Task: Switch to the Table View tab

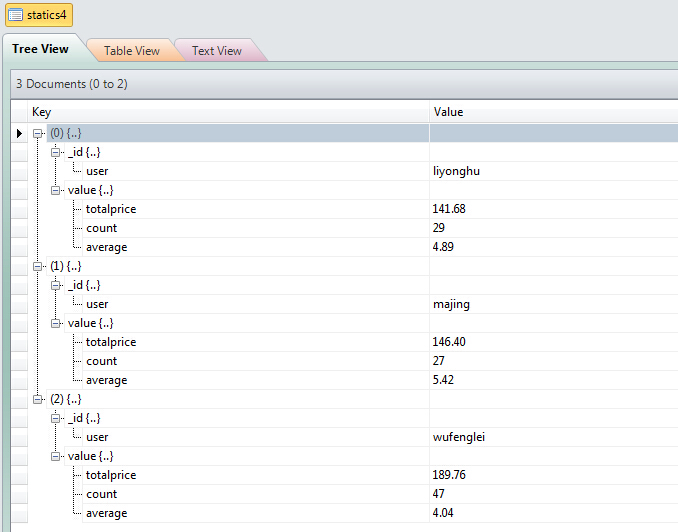Action: click(132, 51)
